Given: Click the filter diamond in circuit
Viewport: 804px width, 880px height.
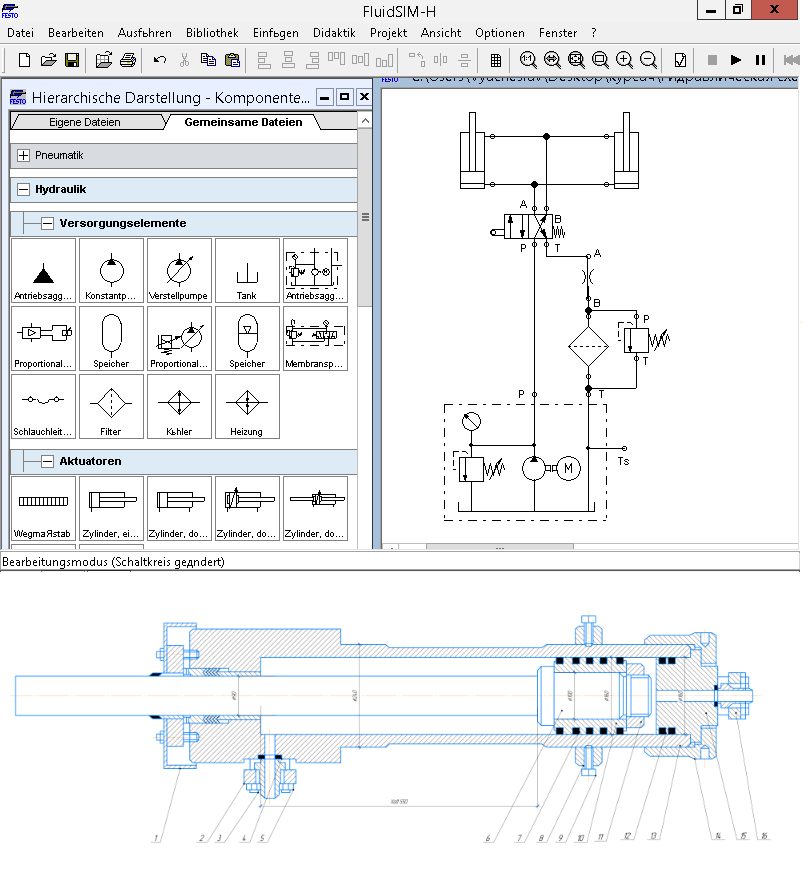Looking at the screenshot, I should pos(589,347).
